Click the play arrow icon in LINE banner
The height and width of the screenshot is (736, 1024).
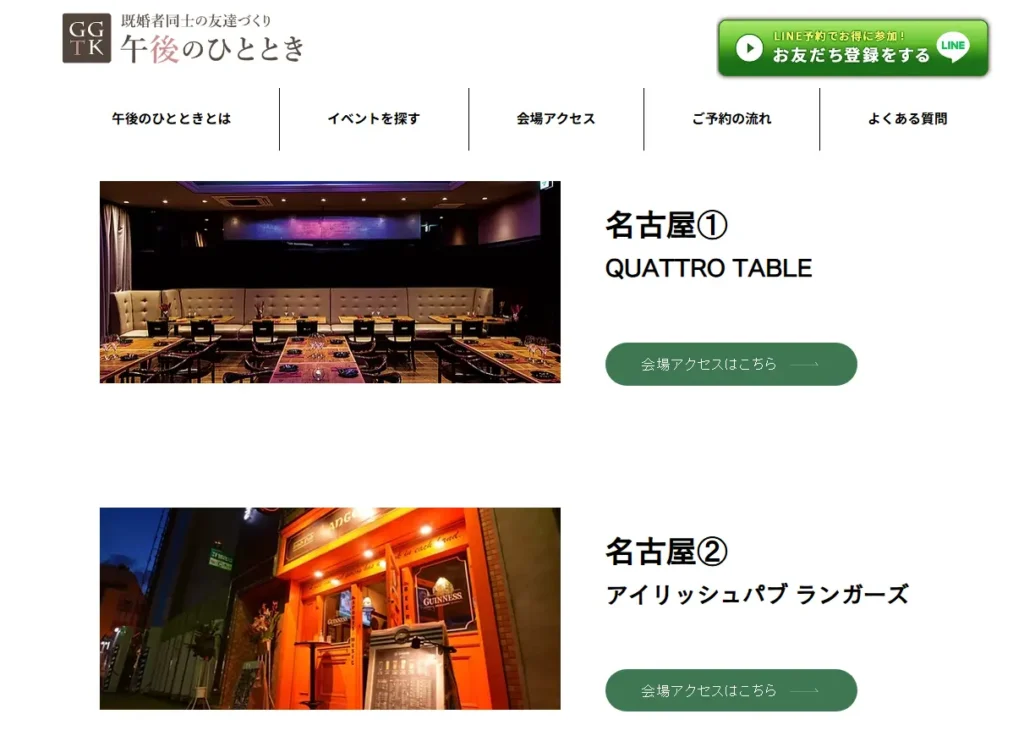(x=749, y=48)
